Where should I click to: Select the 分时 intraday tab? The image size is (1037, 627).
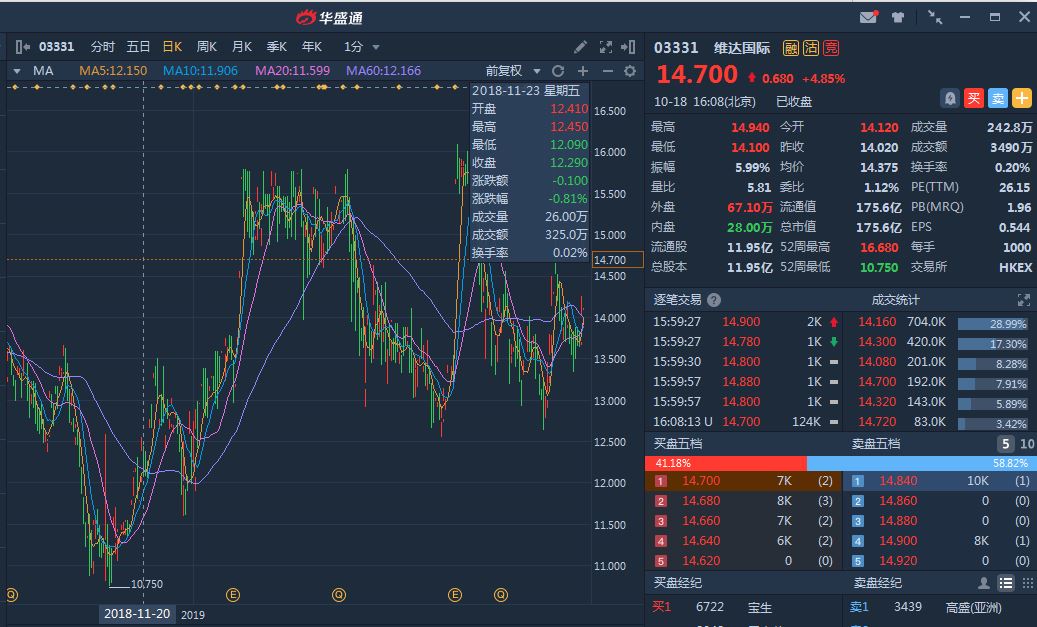coord(103,47)
